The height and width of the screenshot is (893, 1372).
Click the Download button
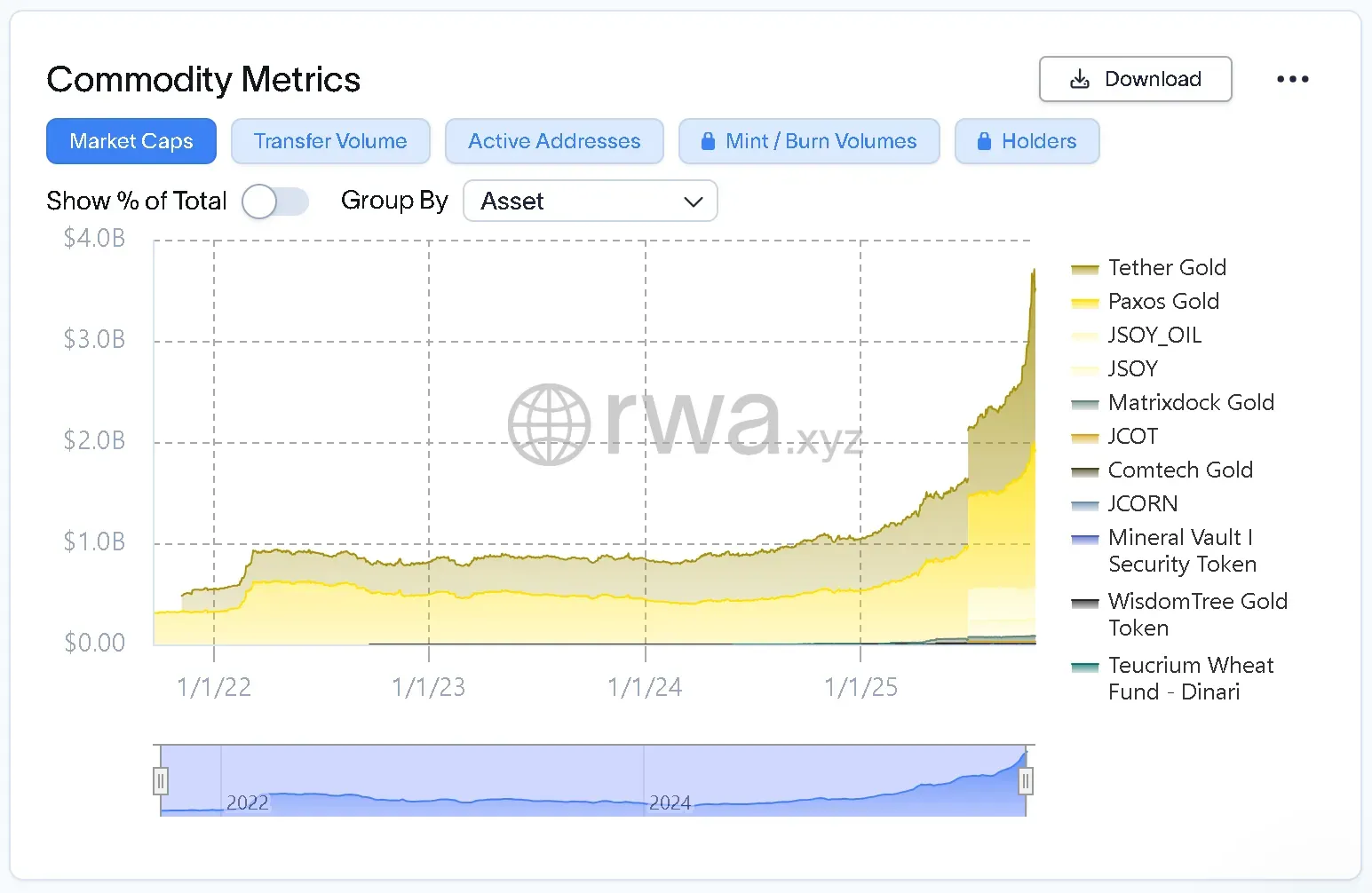(x=1135, y=79)
